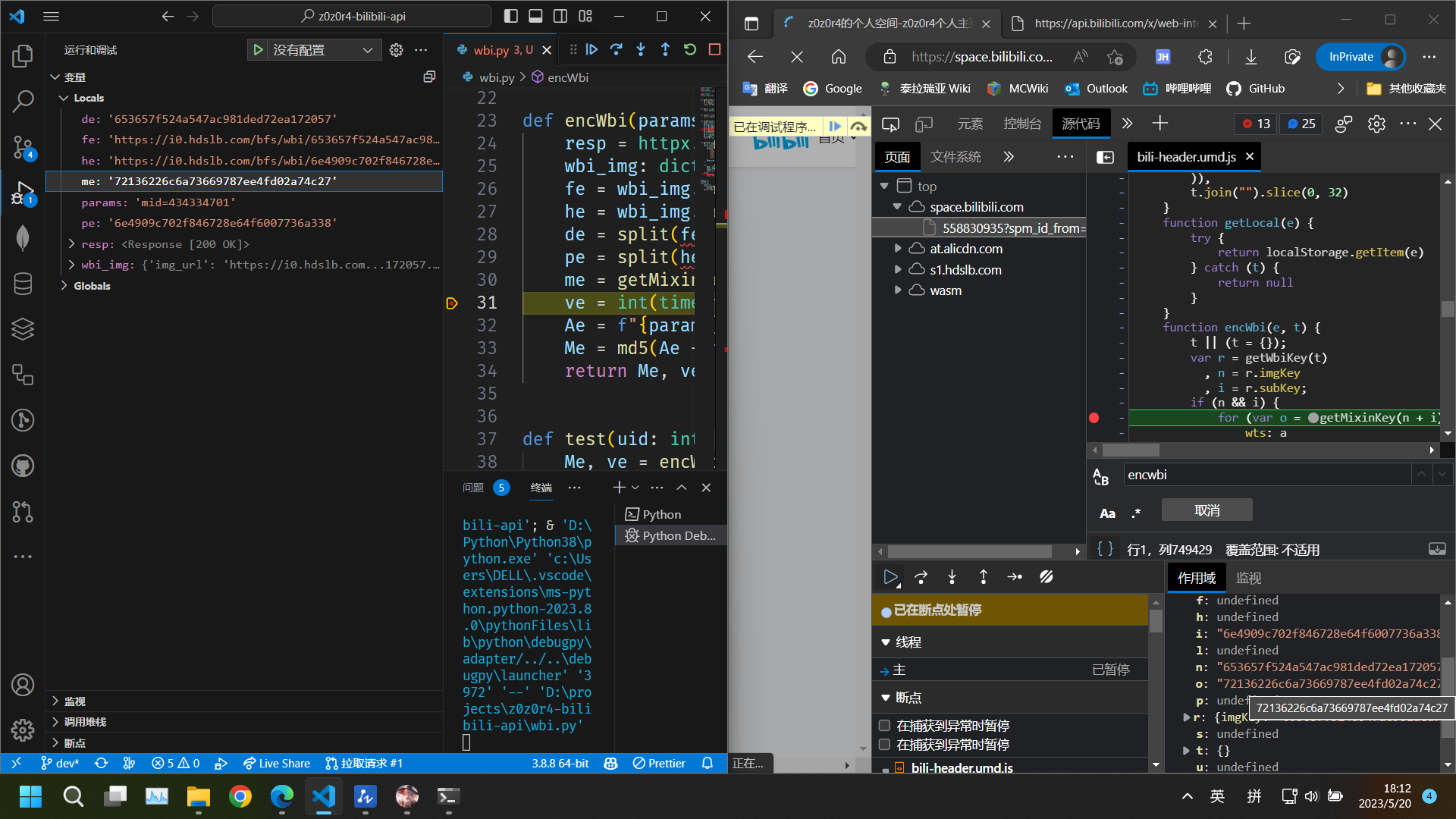Viewport: 1456px width, 819px height.
Task: Expand the at.alicdn.com tree node
Action: click(x=898, y=248)
